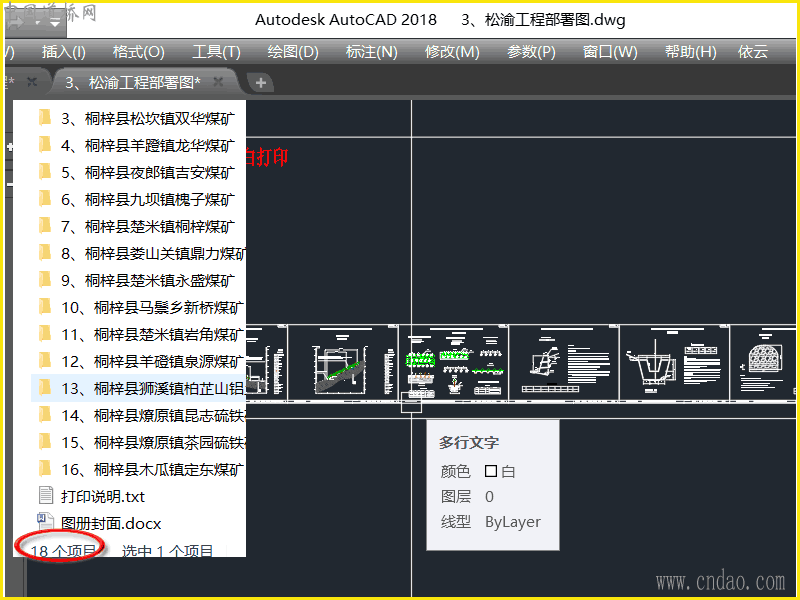Viewport: 800px width, 600px height.
Task: Open the 工具(T) menu
Action: pos(216,52)
